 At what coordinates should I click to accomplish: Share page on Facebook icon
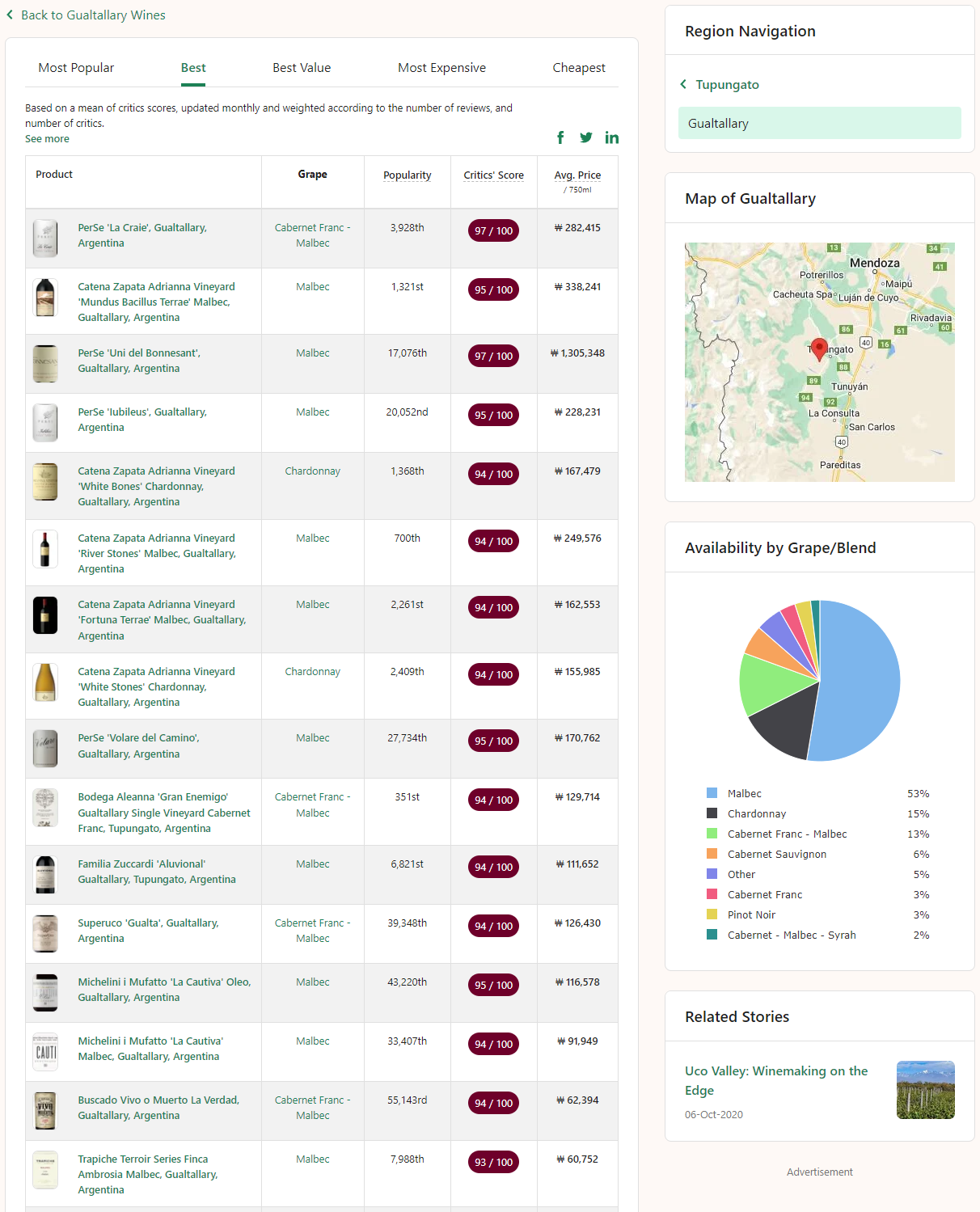[x=560, y=137]
